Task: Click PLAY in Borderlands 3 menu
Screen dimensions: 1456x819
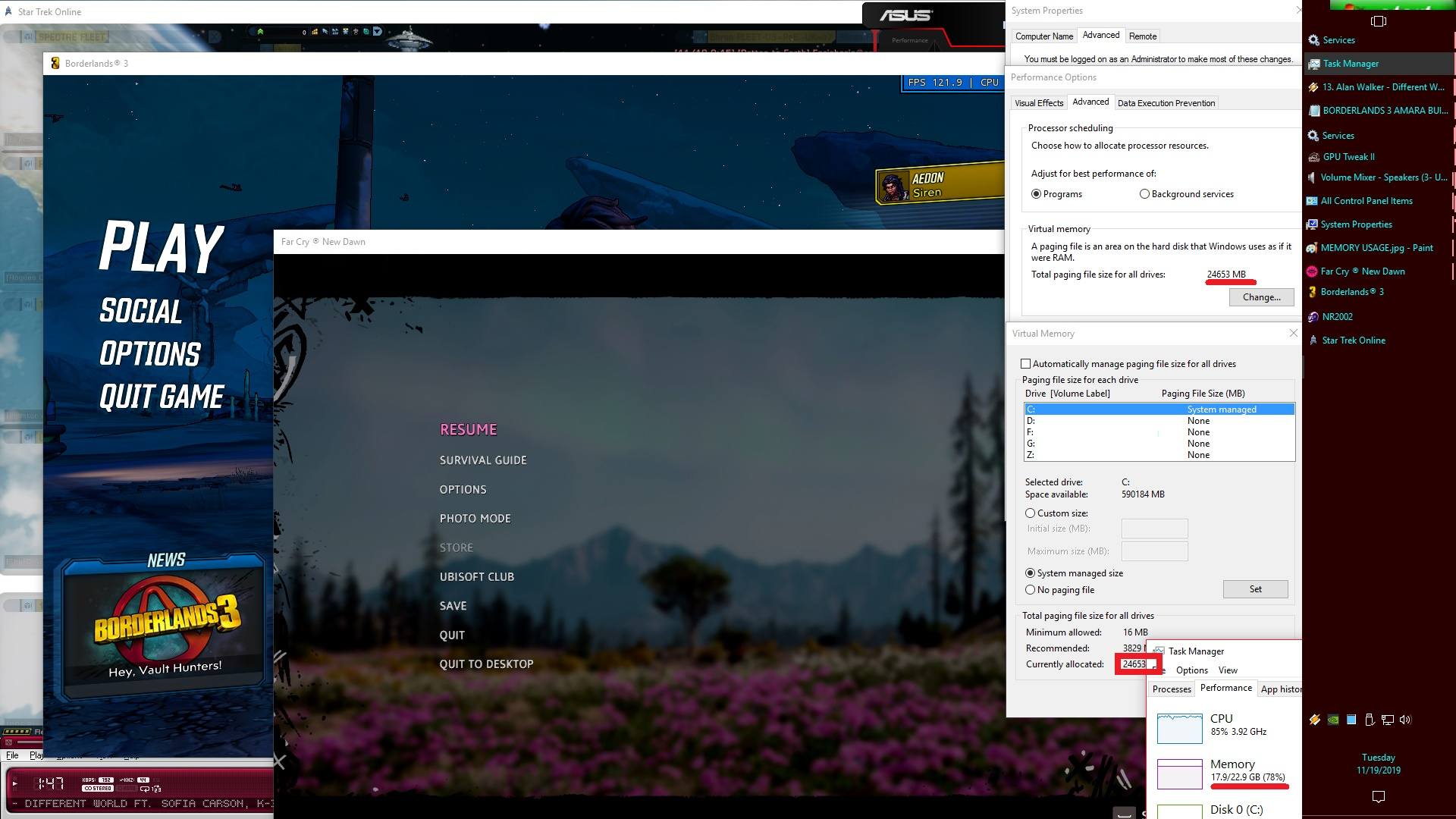Action: tap(162, 247)
